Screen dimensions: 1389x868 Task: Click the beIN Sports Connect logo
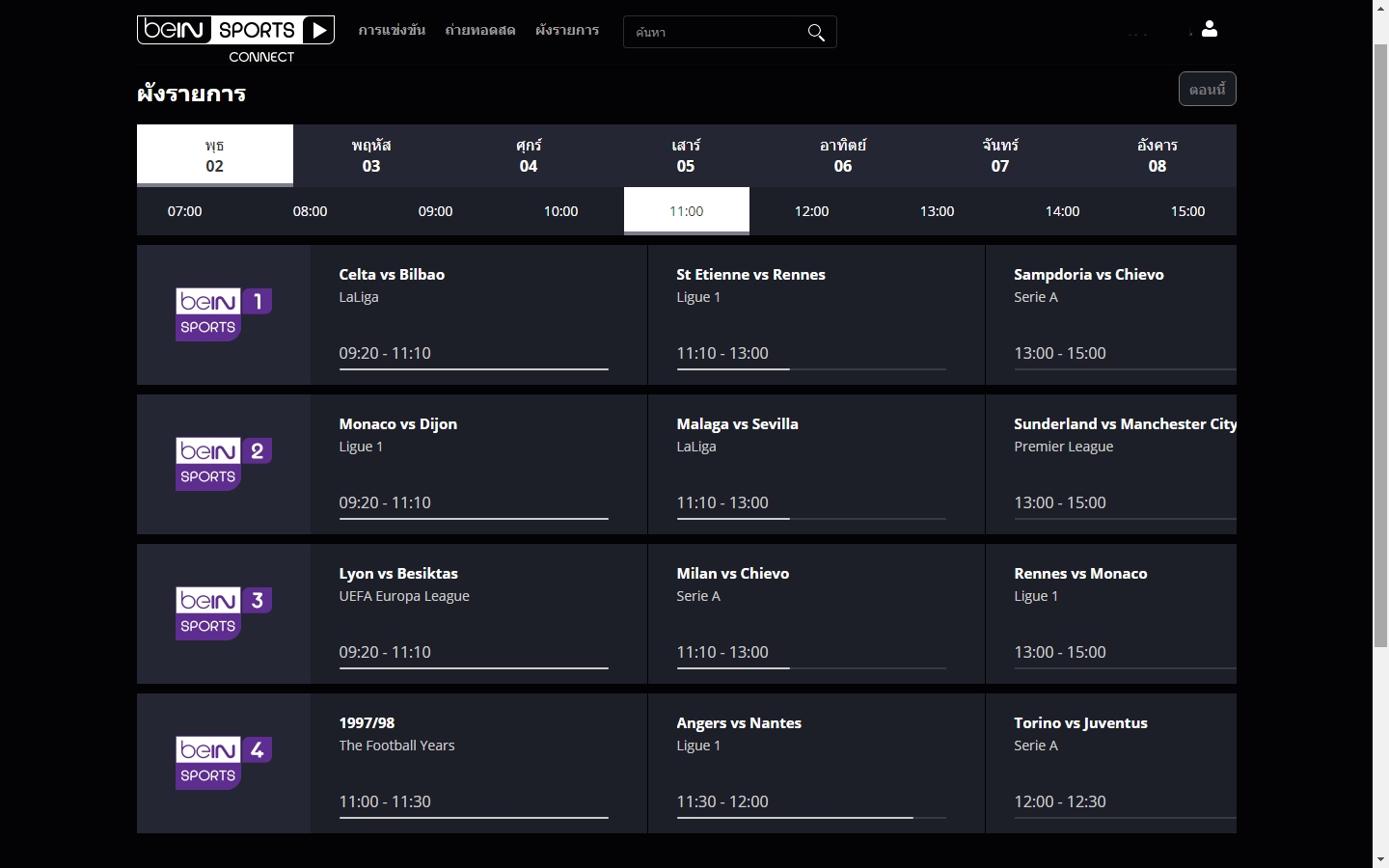click(x=235, y=40)
